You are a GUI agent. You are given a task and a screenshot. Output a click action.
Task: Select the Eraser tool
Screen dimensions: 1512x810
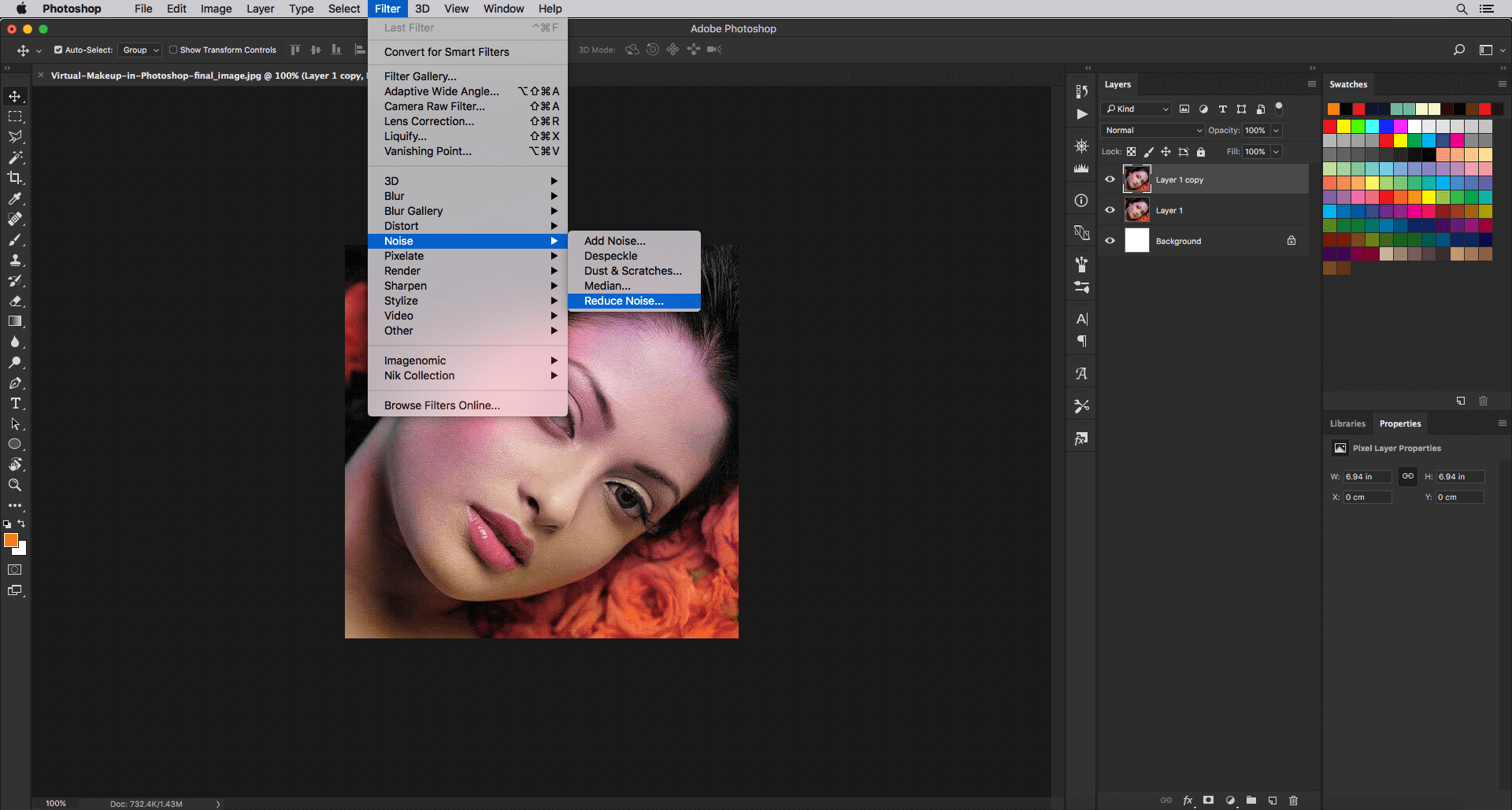tap(15, 301)
